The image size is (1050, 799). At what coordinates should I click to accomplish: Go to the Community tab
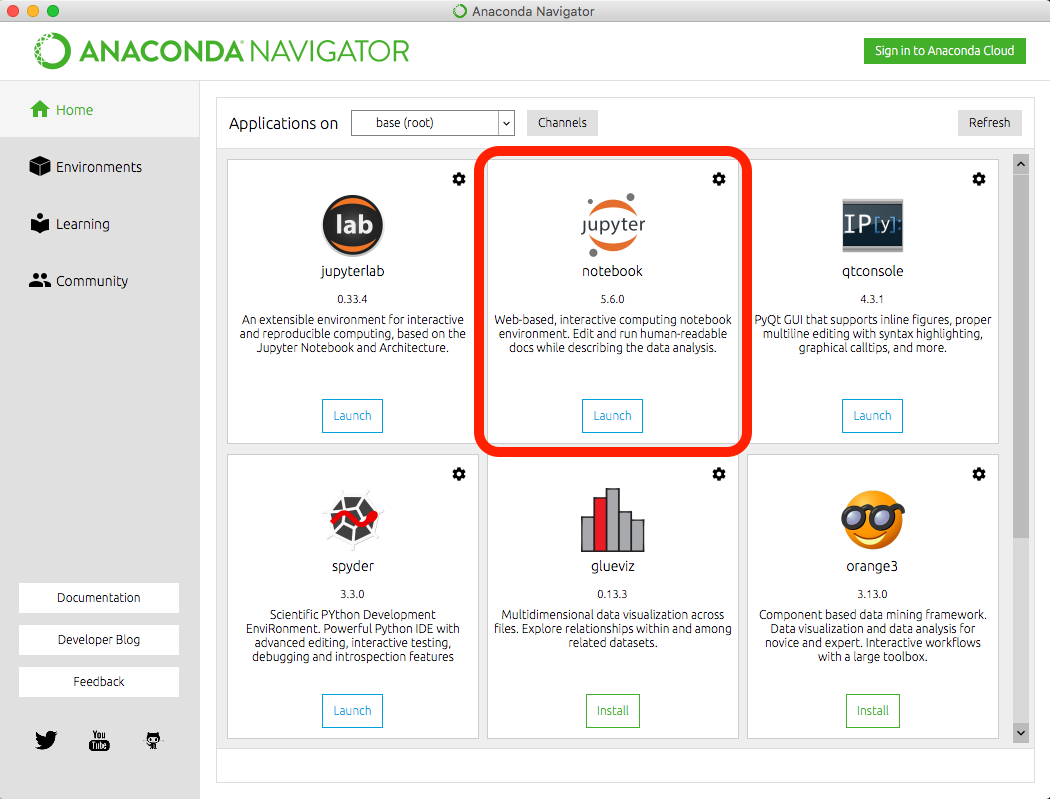click(x=92, y=281)
